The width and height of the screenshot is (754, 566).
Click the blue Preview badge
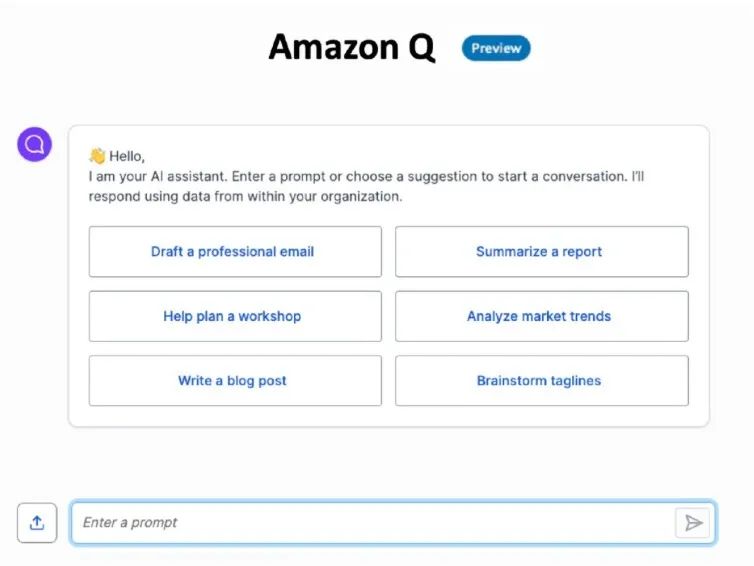[496, 48]
